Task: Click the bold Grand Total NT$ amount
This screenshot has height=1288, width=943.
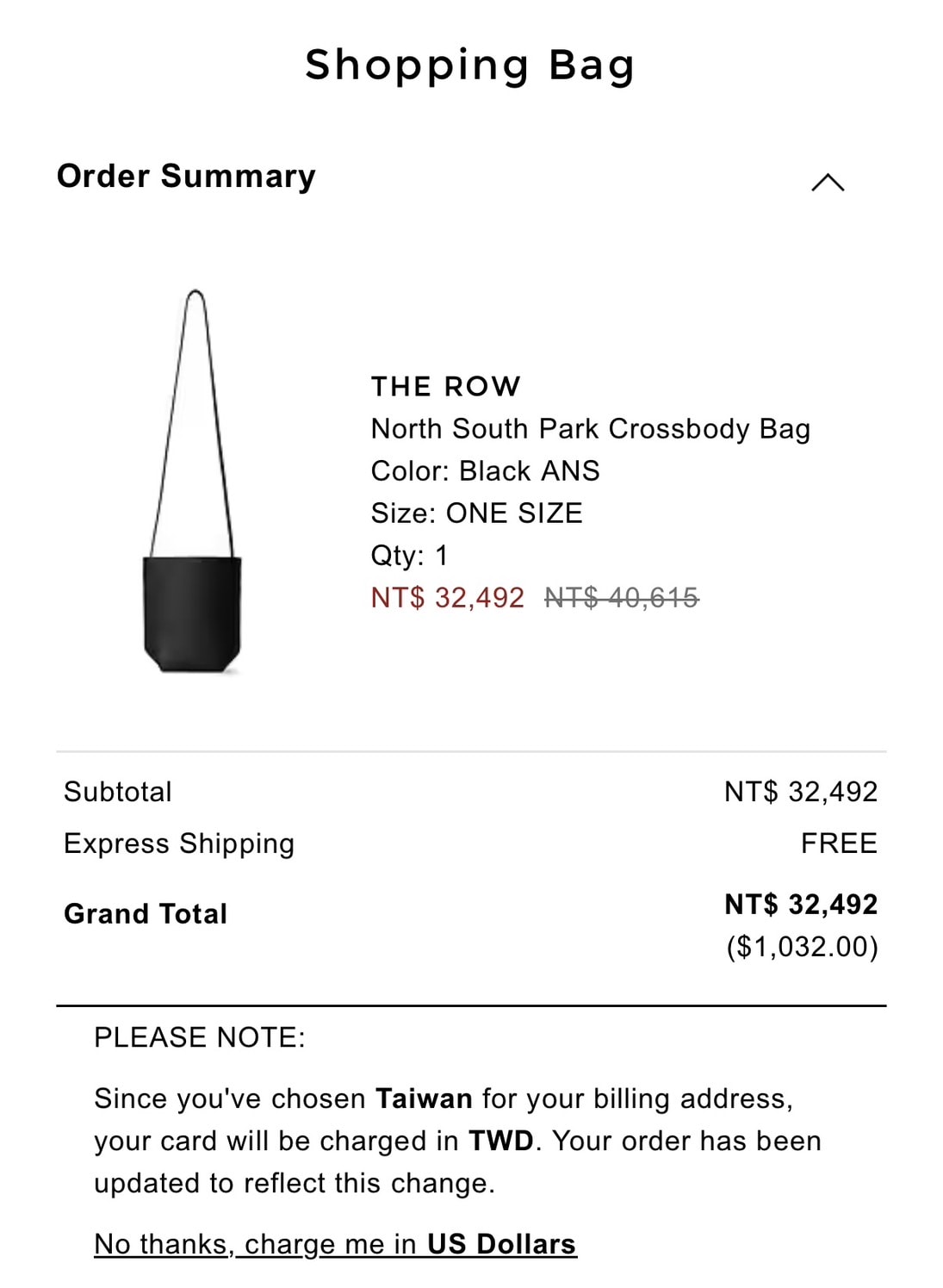Action: tap(800, 904)
